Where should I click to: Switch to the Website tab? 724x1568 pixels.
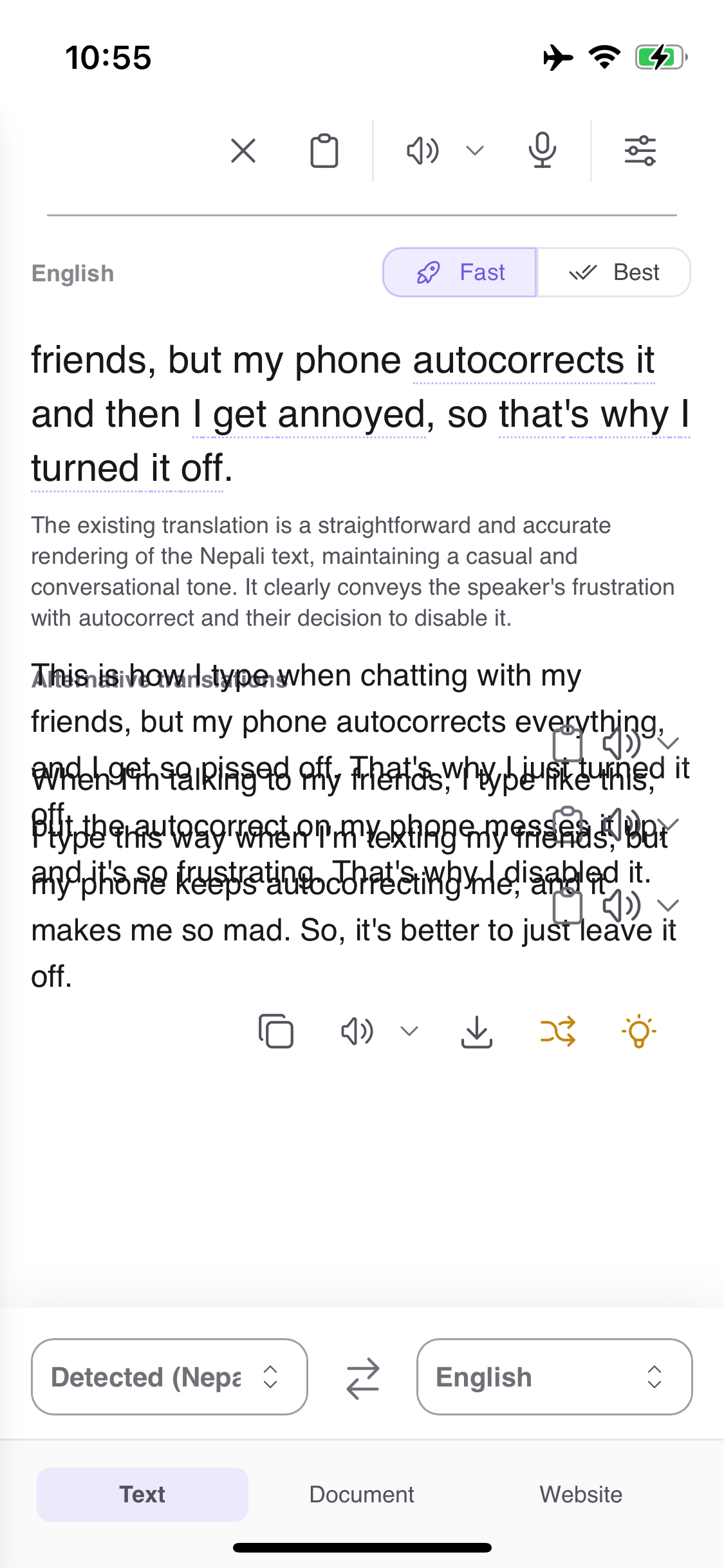point(580,1494)
